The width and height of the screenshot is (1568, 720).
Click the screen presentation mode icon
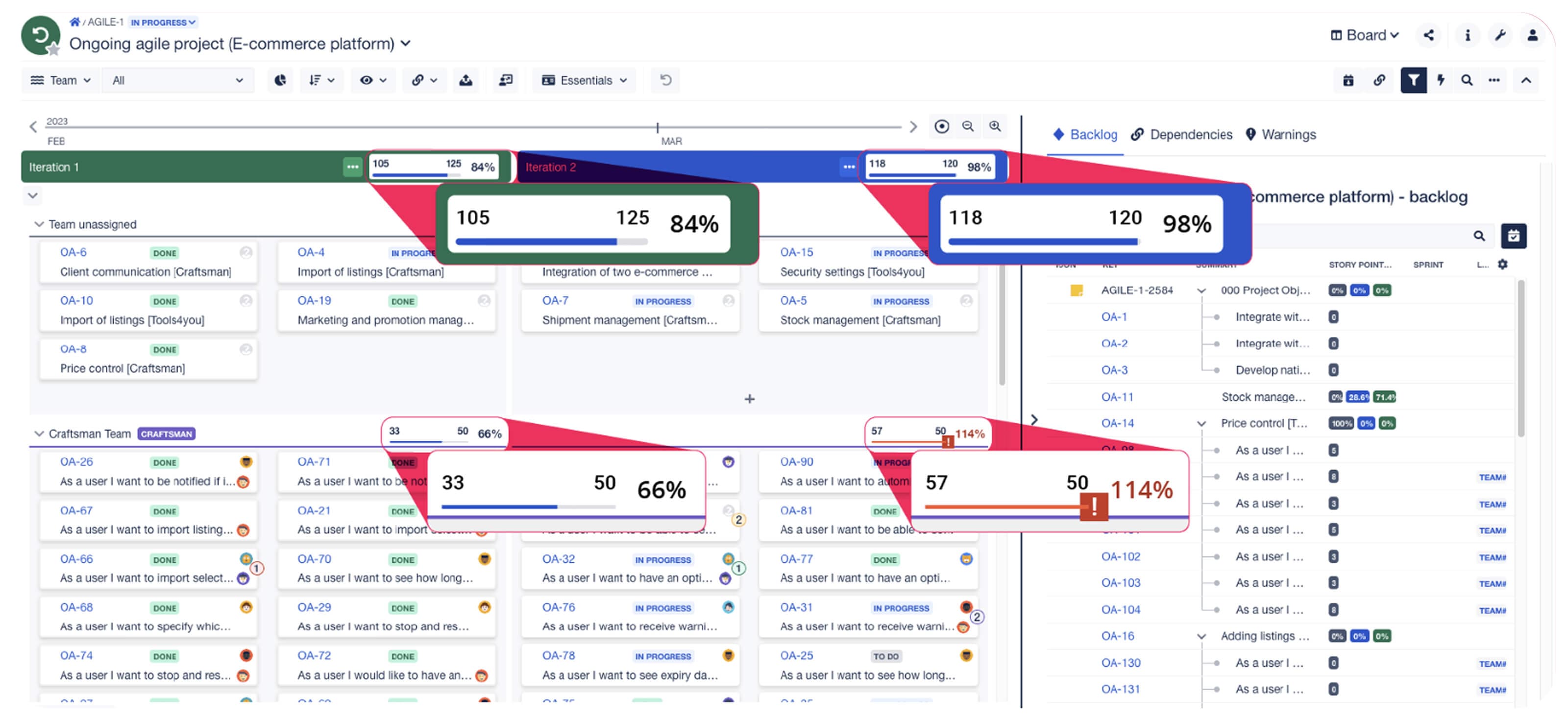pyautogui.click(x=506, y=80)
